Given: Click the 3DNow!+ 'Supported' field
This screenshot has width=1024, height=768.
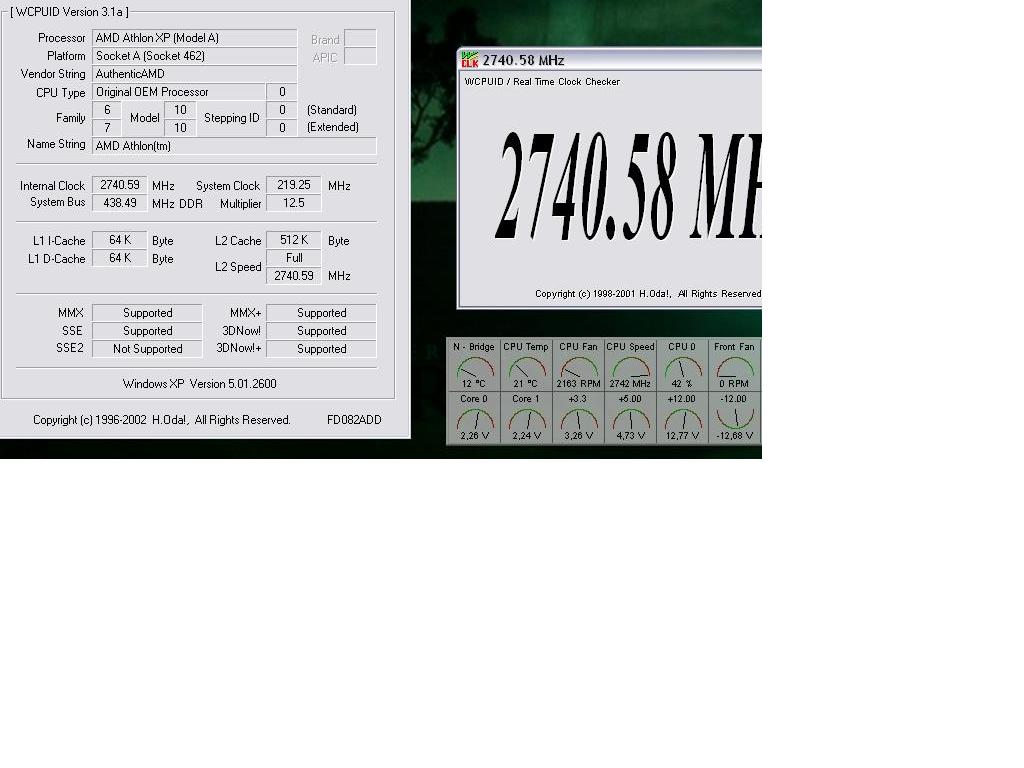Looking at the screenshot, I should [321, 349].
